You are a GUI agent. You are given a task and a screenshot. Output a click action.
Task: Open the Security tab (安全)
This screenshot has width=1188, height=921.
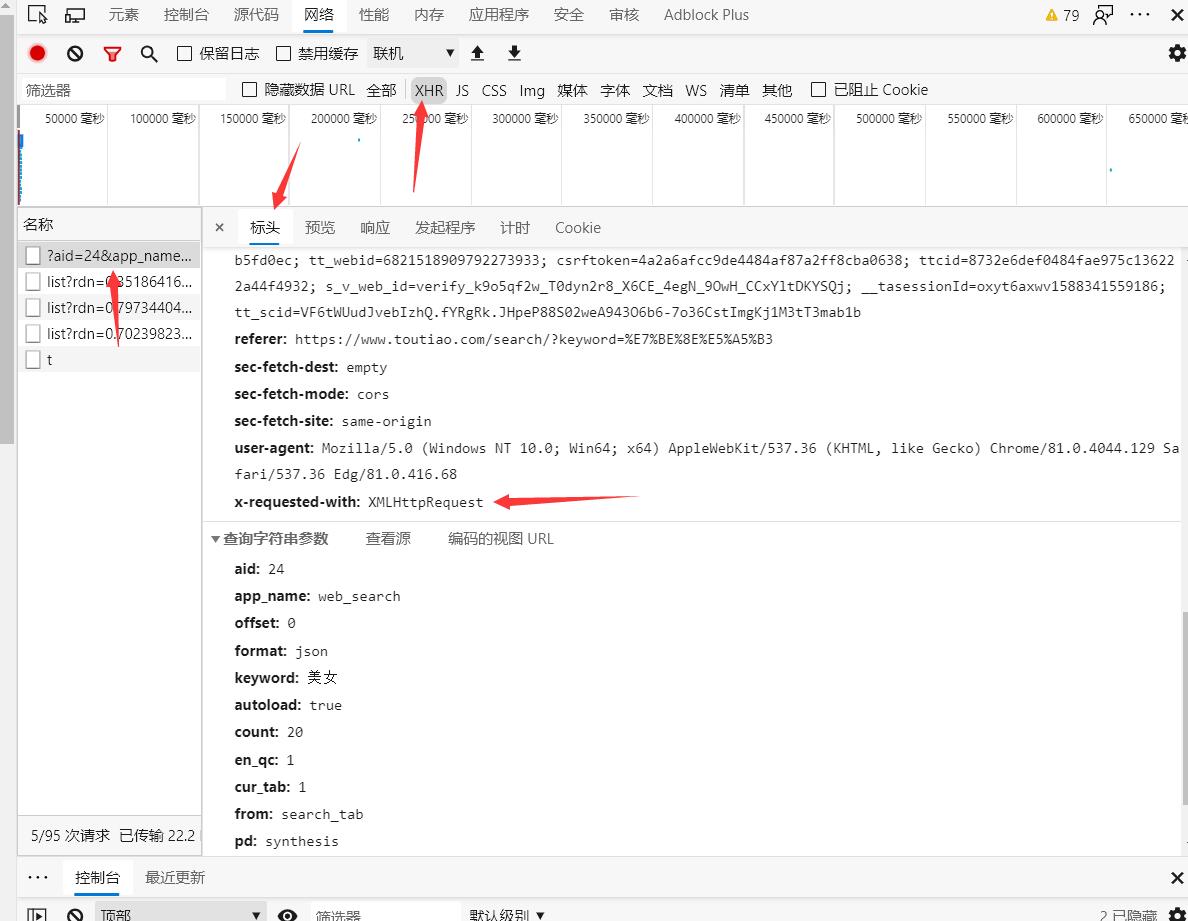(x=568, y=14)
